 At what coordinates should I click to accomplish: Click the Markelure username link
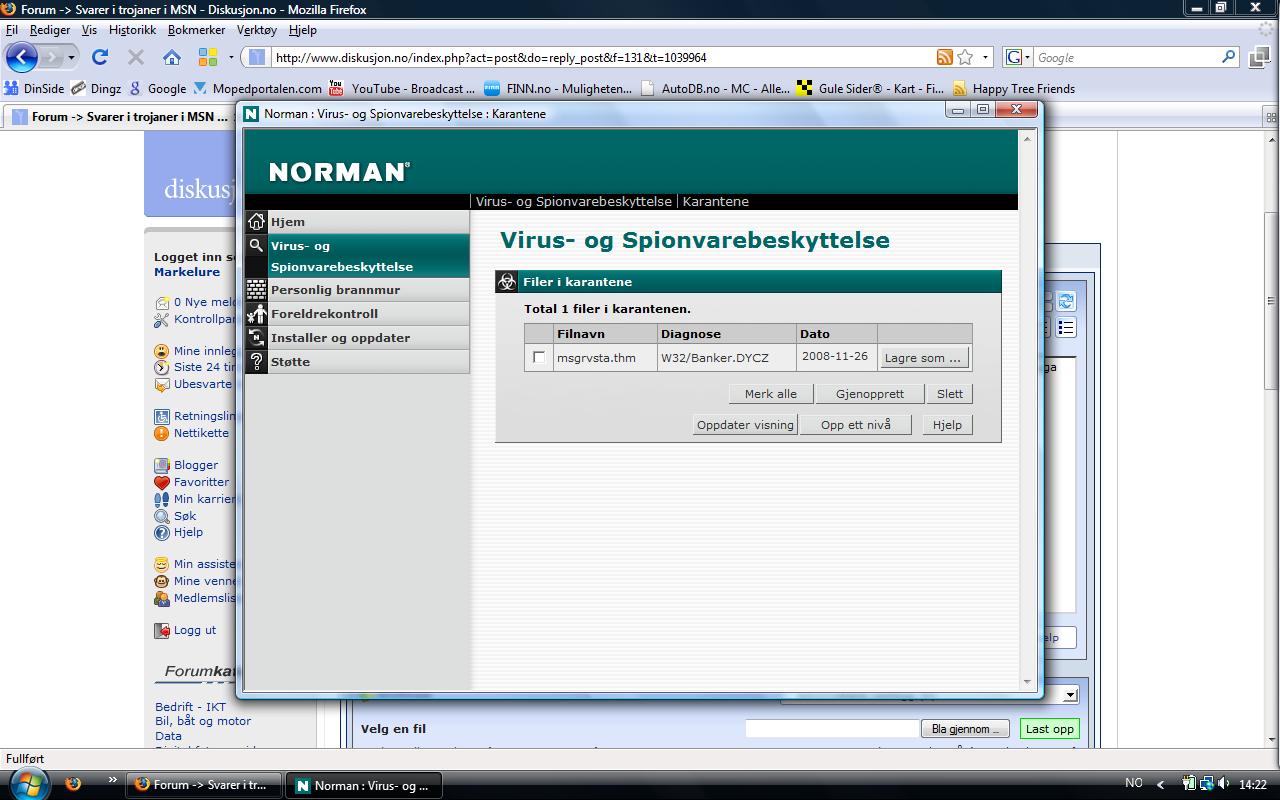pyautogui.click(x=187, y=272)
